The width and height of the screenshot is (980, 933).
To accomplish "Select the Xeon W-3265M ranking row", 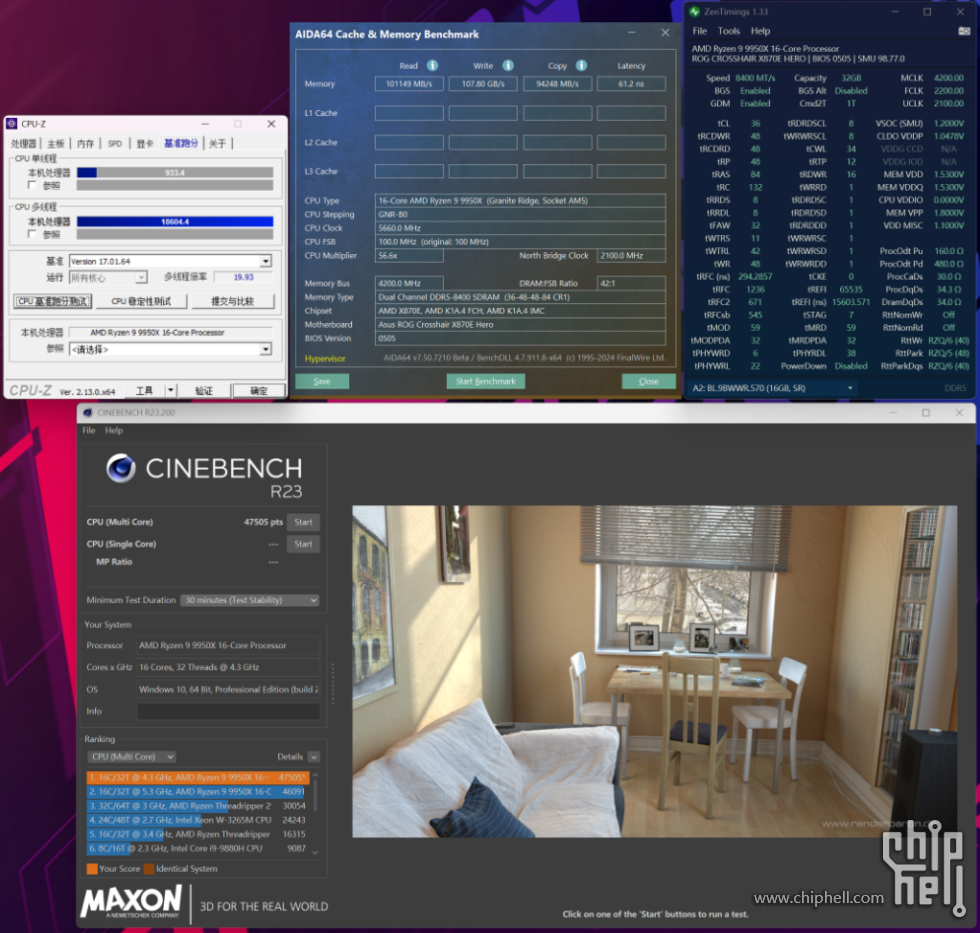I will pyautogui.click(x=198, y=820).
